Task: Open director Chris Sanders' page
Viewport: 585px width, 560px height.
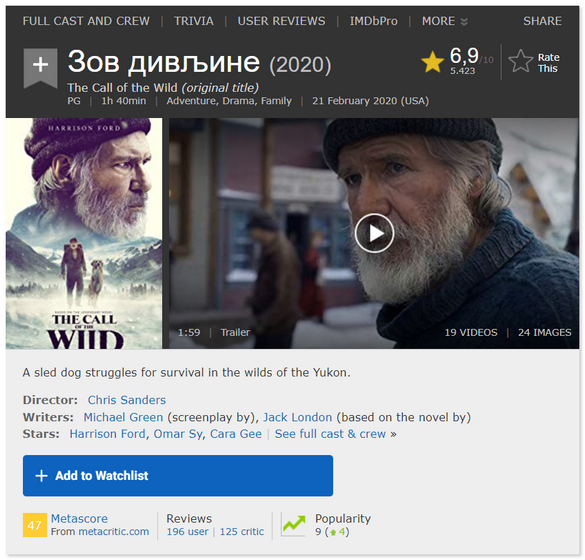Action: click(127, 400)
